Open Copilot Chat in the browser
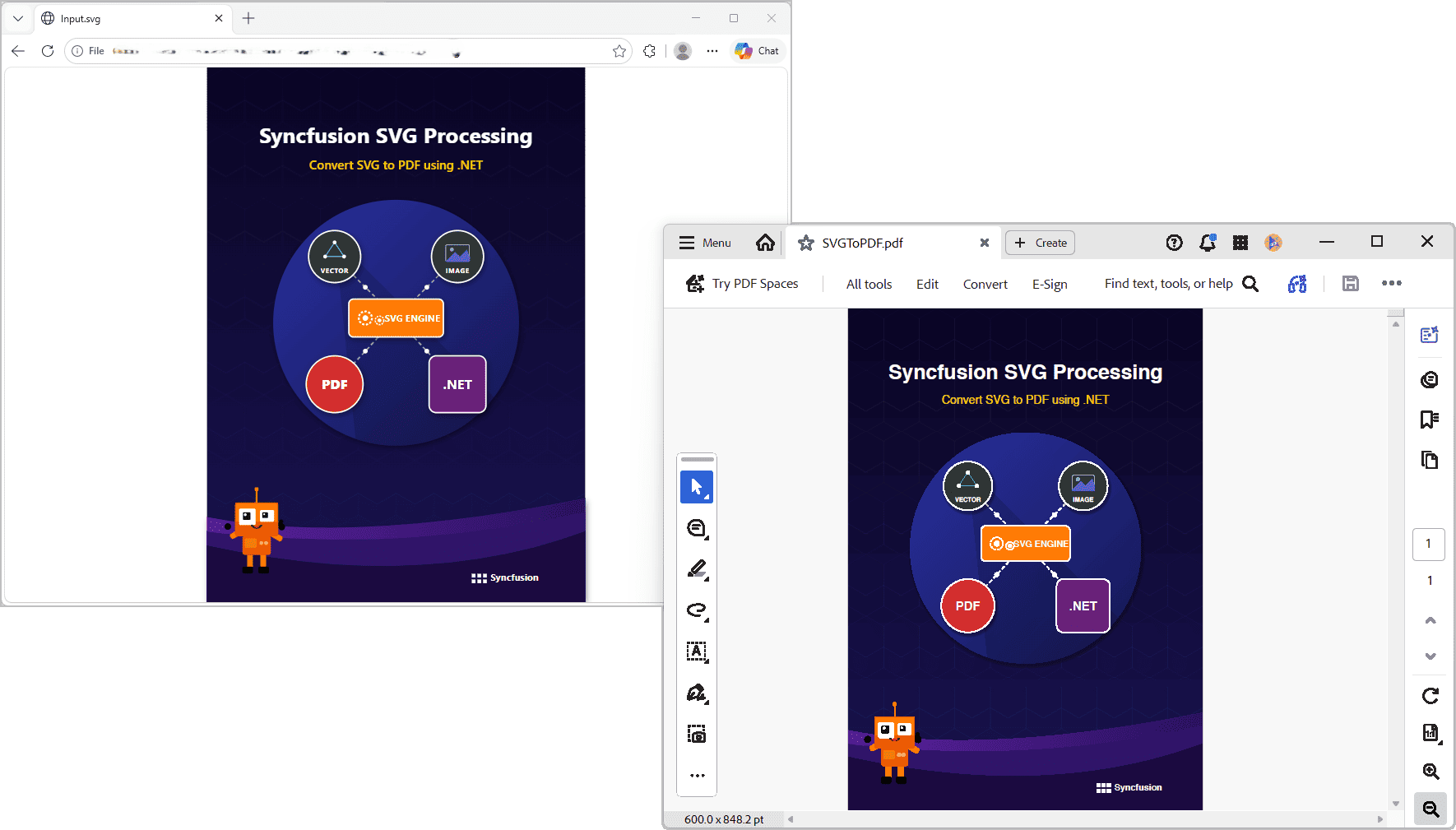Screen dimensions: 1456x830 pyautogui.click(x=758, y=51)
